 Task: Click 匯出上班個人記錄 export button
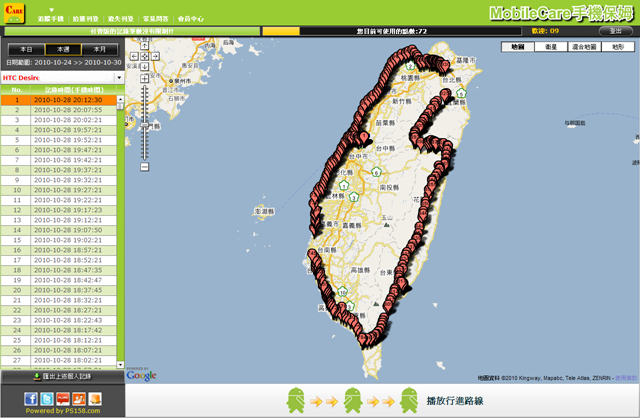pyautogui.click(x=62, y=376)
